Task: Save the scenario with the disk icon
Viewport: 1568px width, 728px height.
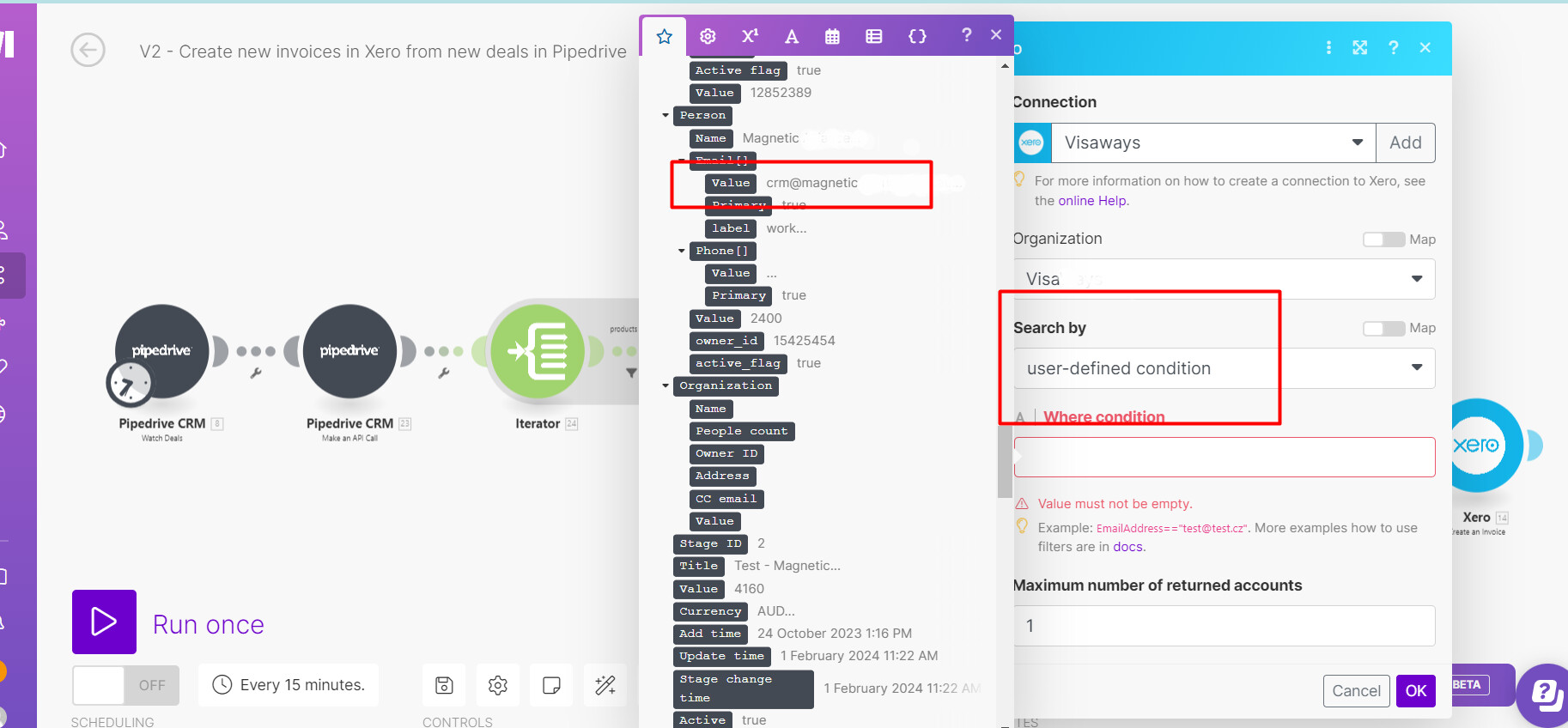Action: 444,685
